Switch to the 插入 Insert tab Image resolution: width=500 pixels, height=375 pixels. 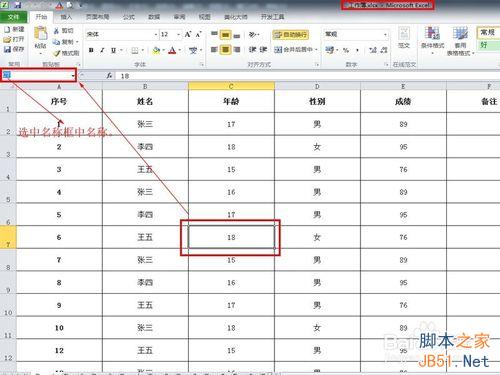tap(66, 17)
